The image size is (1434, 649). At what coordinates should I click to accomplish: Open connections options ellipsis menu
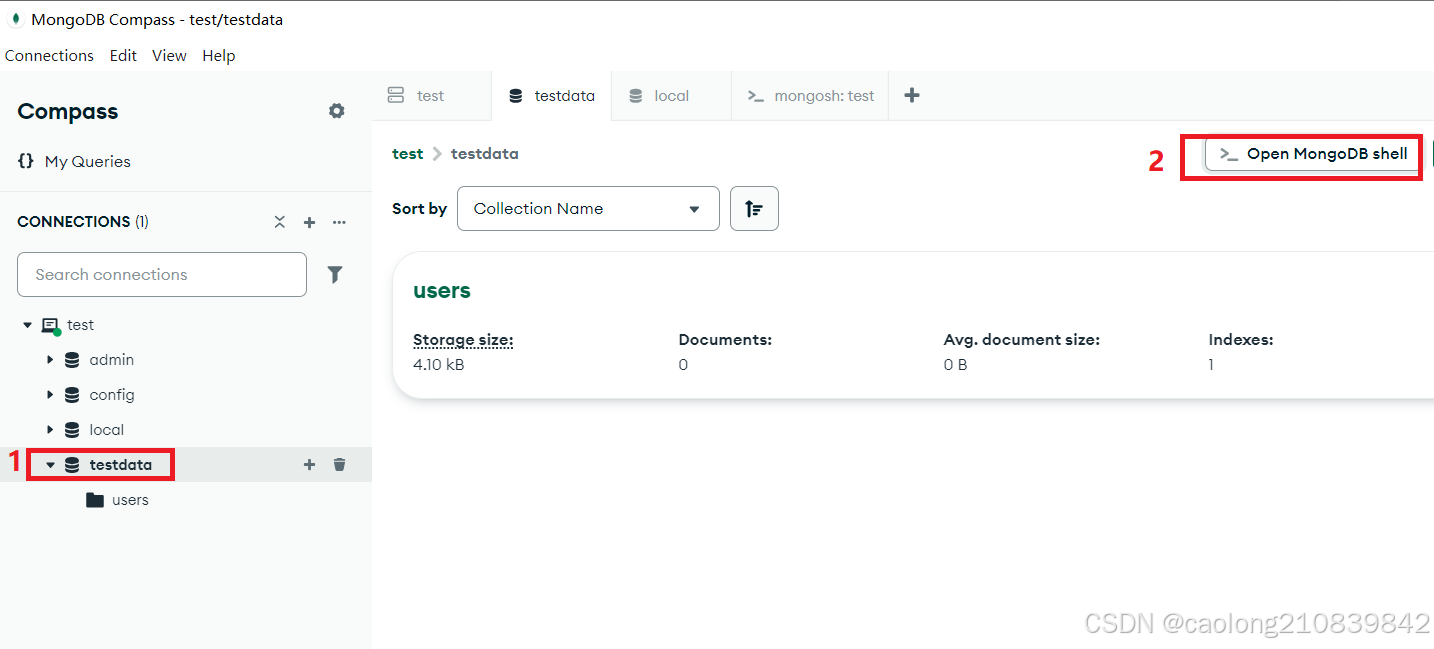339,222
